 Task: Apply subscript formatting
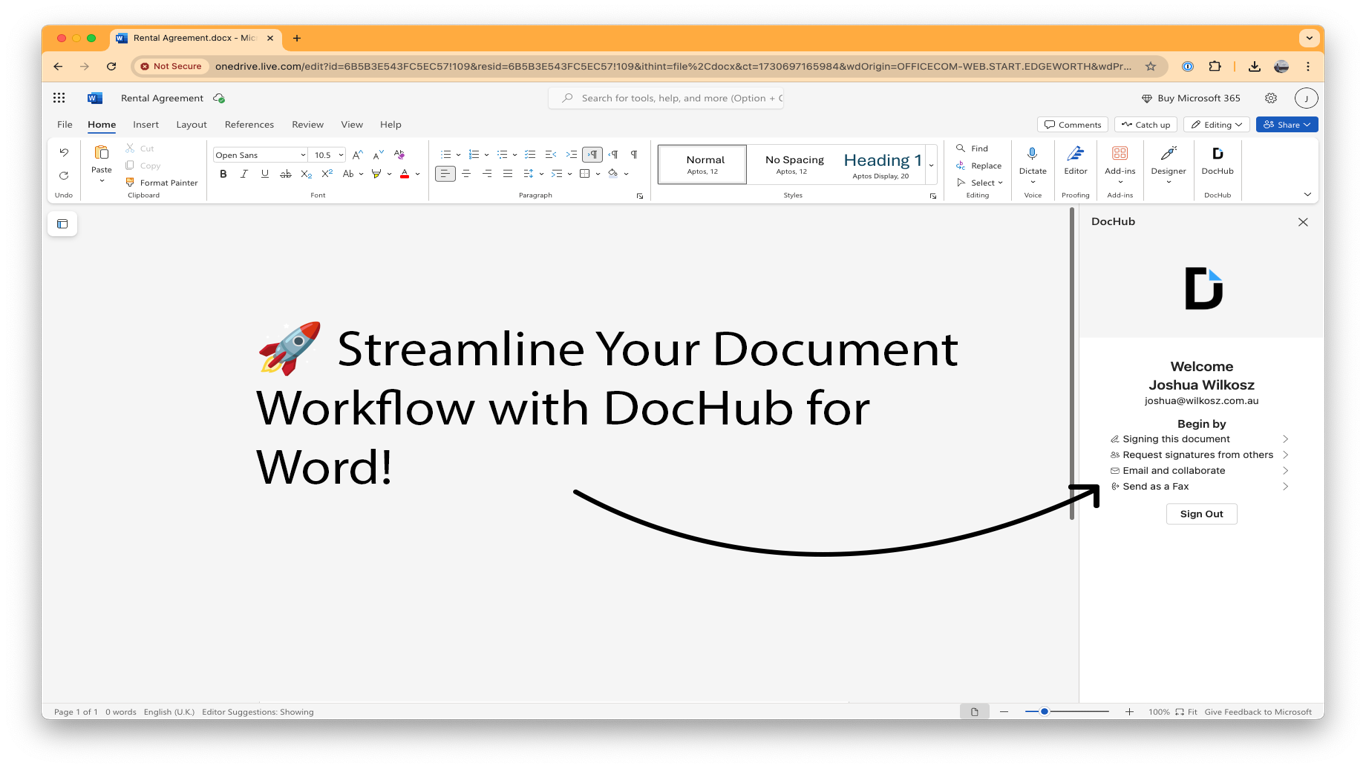[306, 174]
